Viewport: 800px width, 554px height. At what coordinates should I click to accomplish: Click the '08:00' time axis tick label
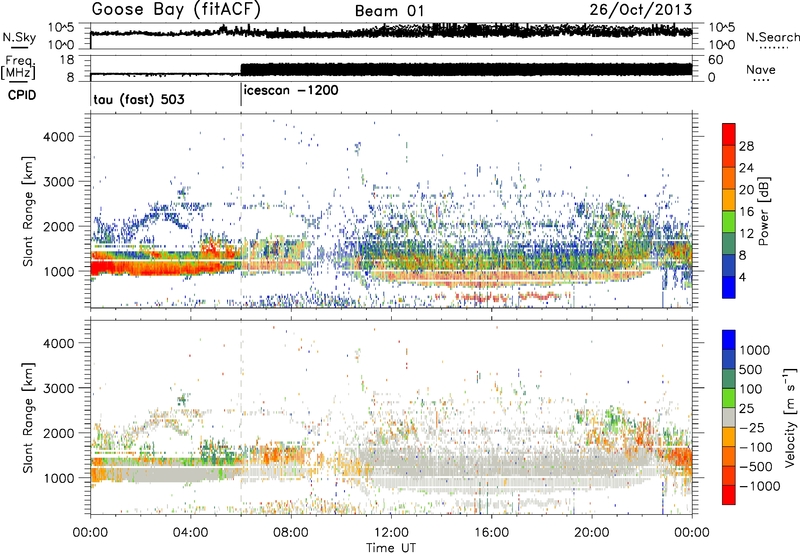coord(290,533)
